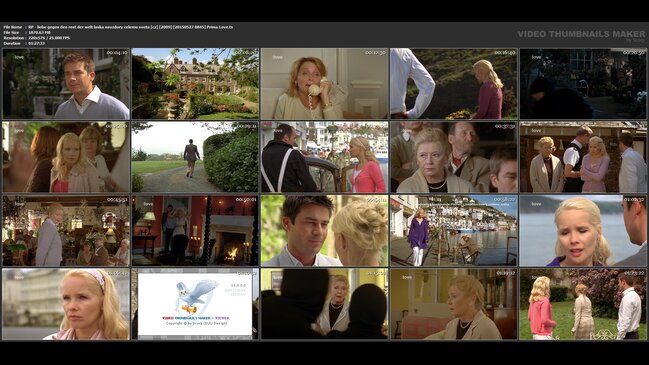Open thumbnail of woman on telephone

(x=324, y=84)
